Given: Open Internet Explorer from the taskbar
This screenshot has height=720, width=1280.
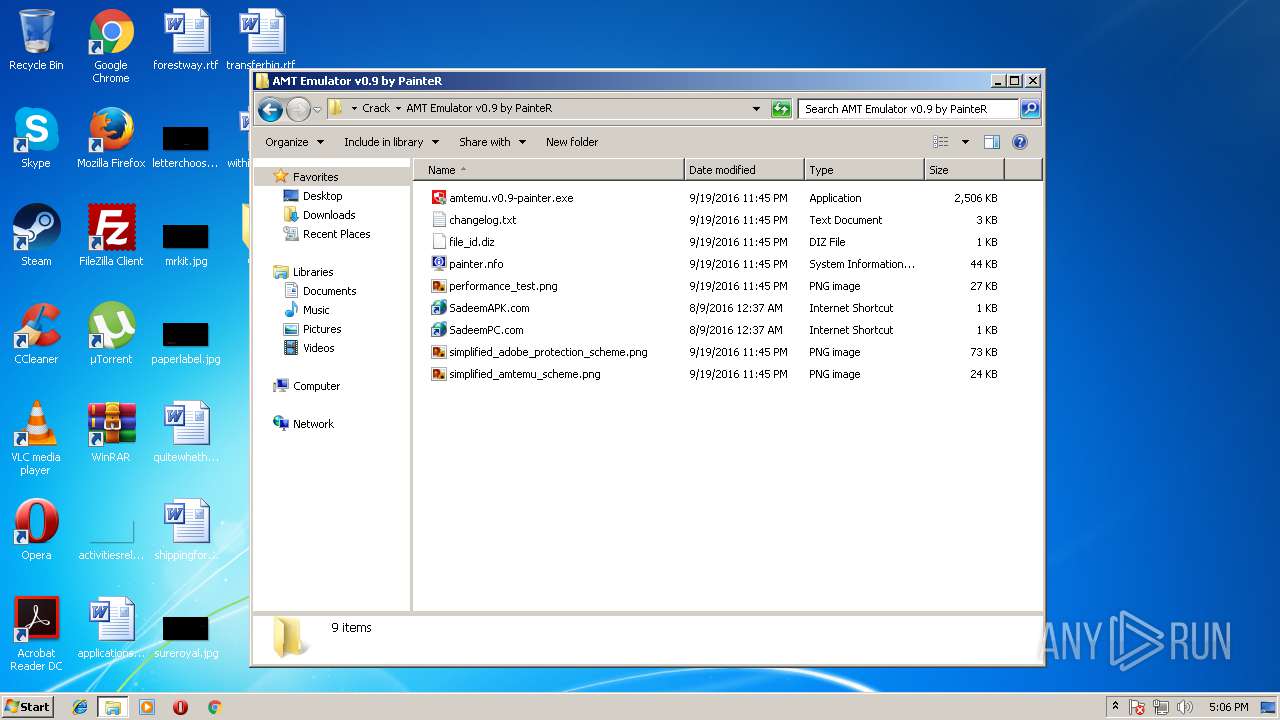Looking at the screenshot, I should coord(80,707).
